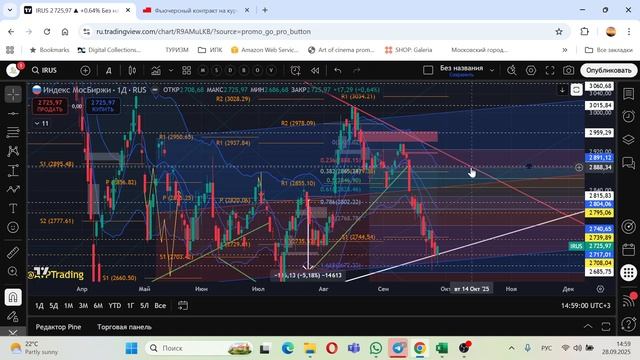The width and height of the screenshot is (640, 360).
Task: Undo the last chart action
Action: 338,70
